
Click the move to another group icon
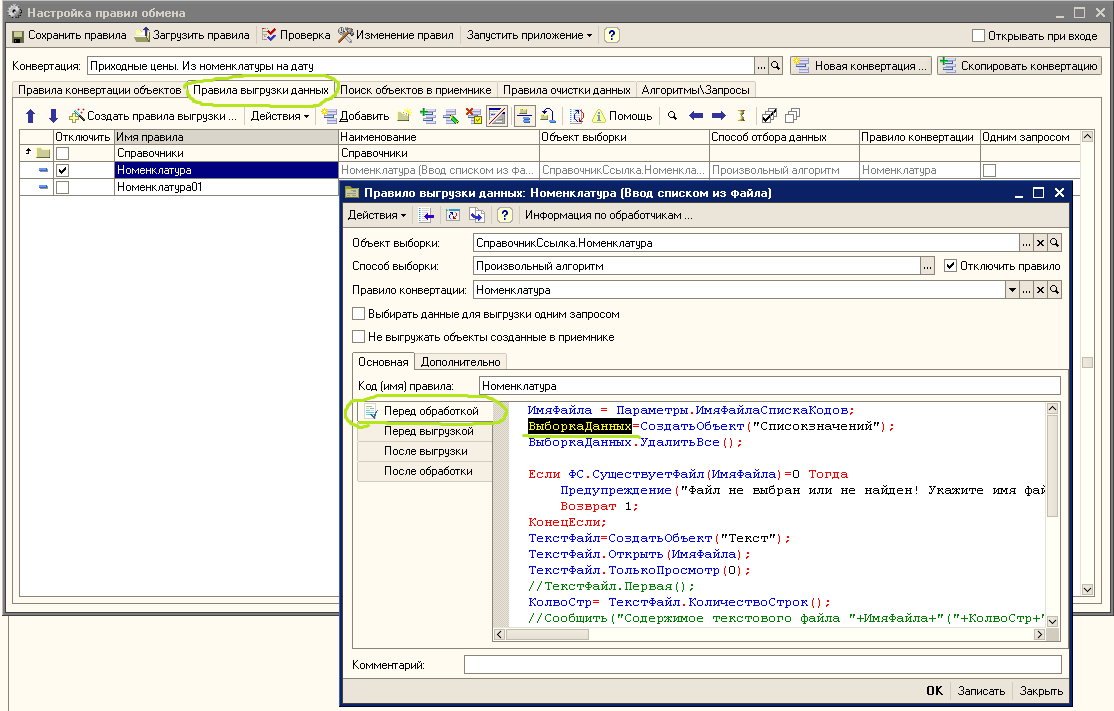tap(548, 116)
